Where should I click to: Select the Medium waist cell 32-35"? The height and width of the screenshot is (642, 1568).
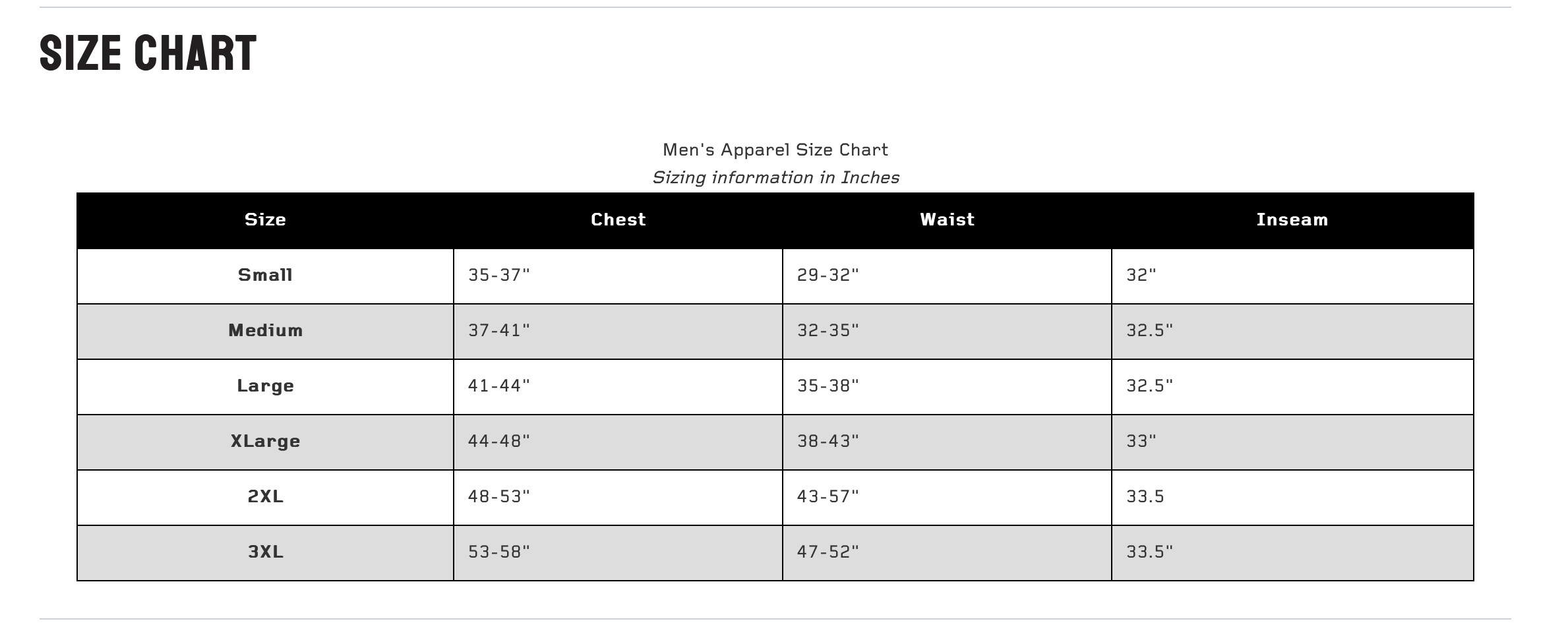(828, 330)
